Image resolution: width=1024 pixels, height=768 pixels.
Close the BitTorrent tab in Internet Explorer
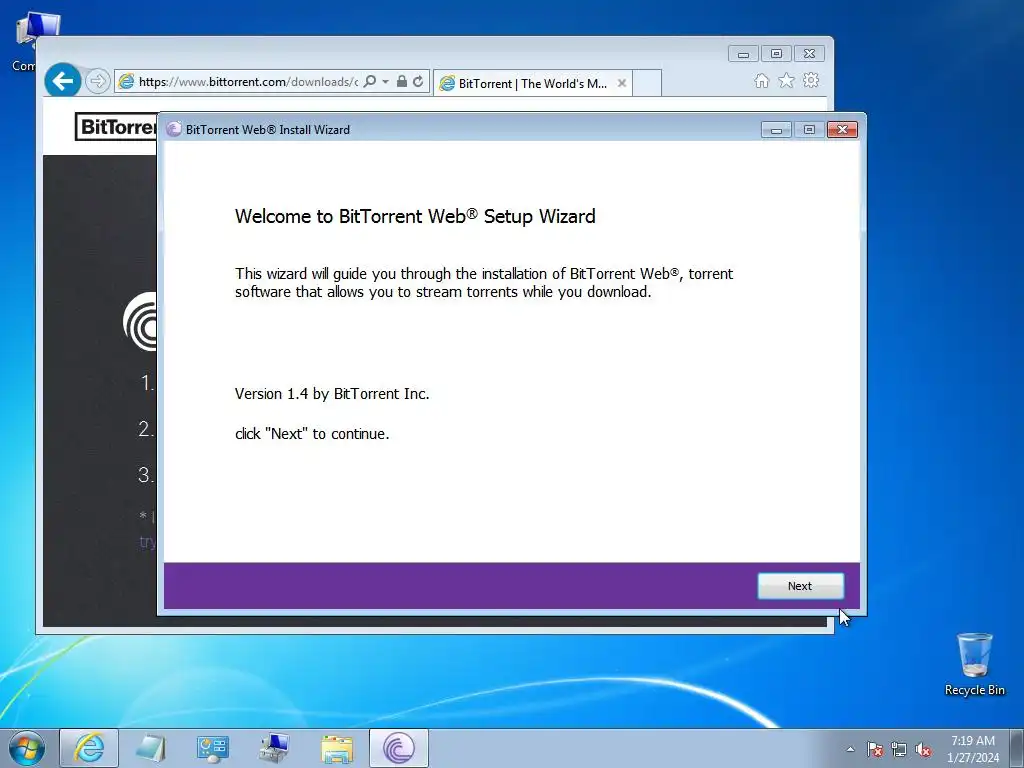[622, 83]
